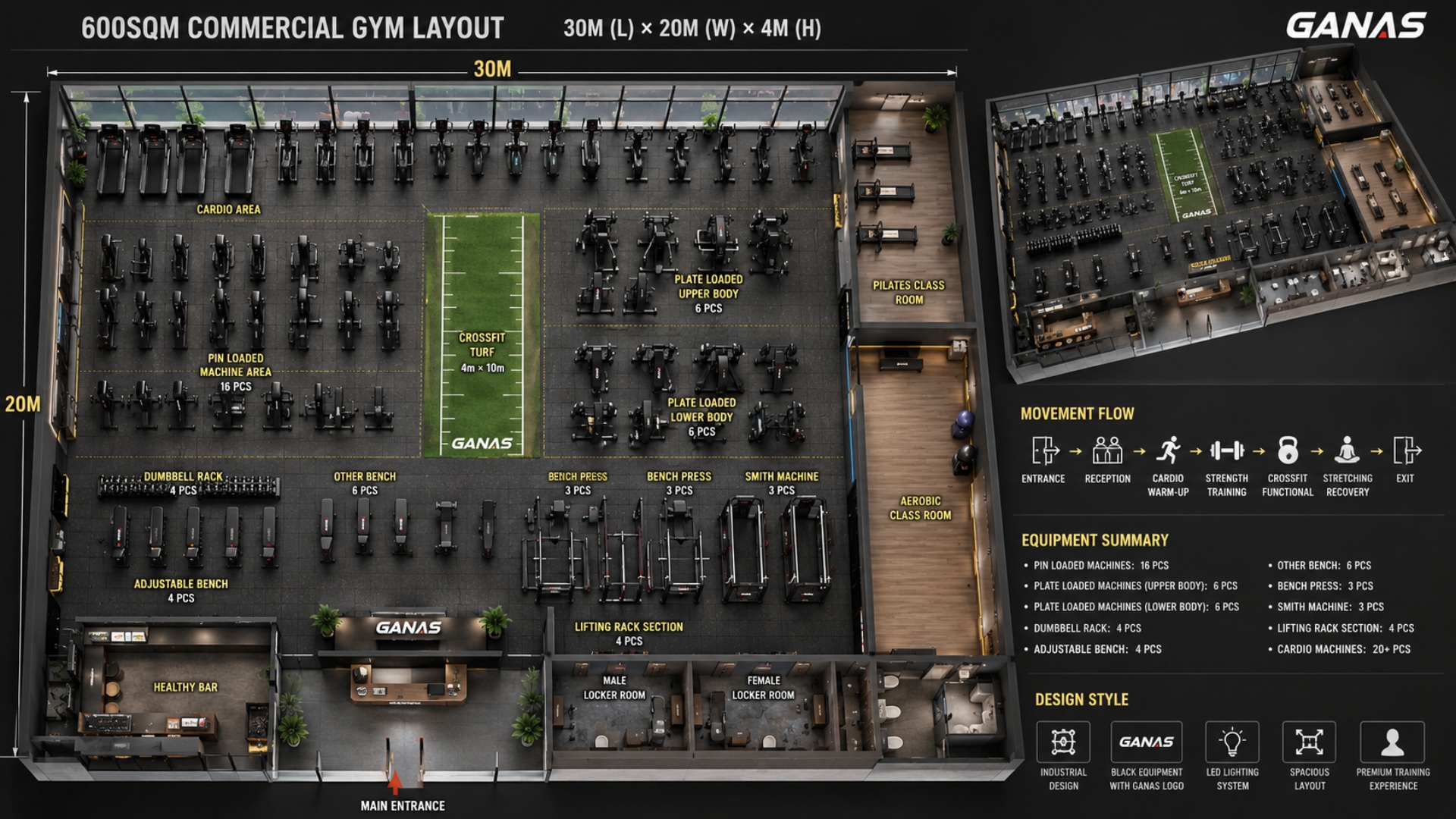The height and width of the screenshot is (819, 1456).
Task: Click the Healthy Bar label
Action: point(185,687)
